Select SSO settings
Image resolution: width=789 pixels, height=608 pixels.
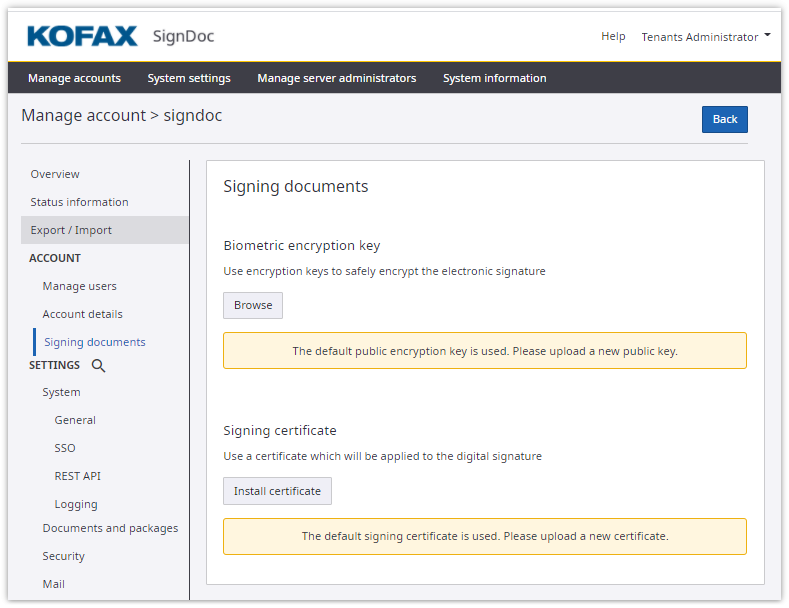(65, 448)
